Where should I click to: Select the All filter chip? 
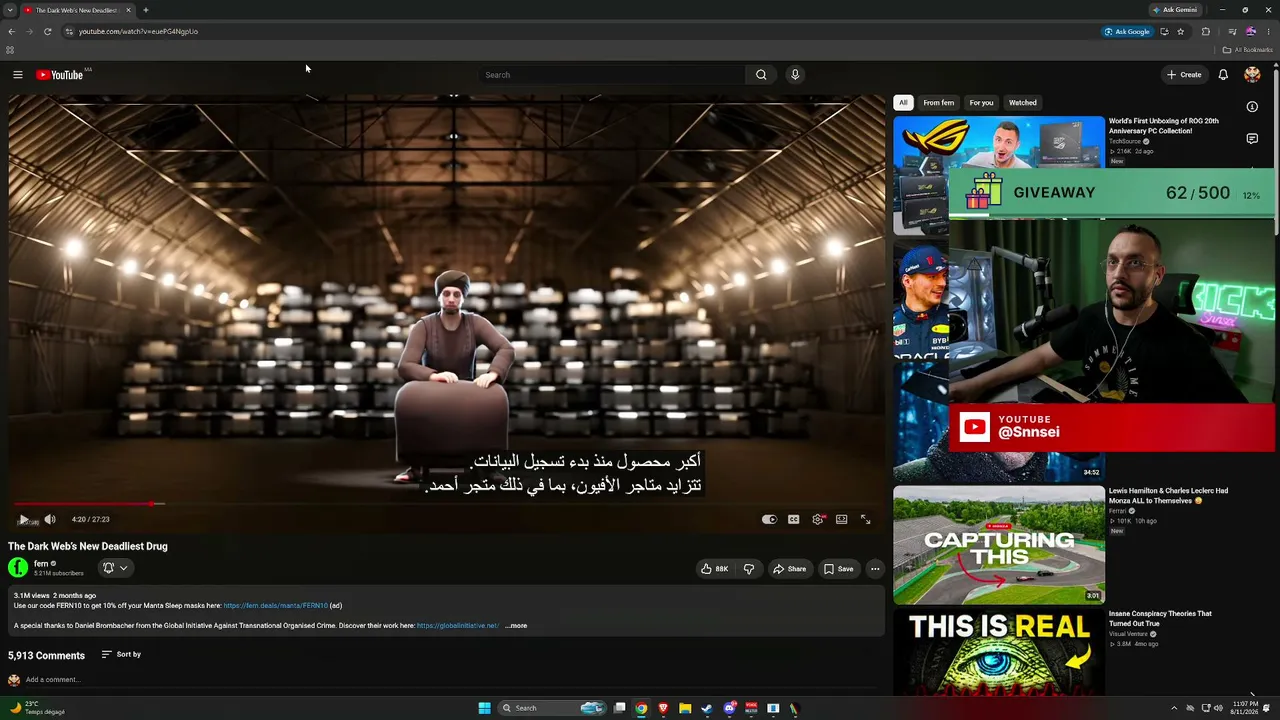click(903, 103)
